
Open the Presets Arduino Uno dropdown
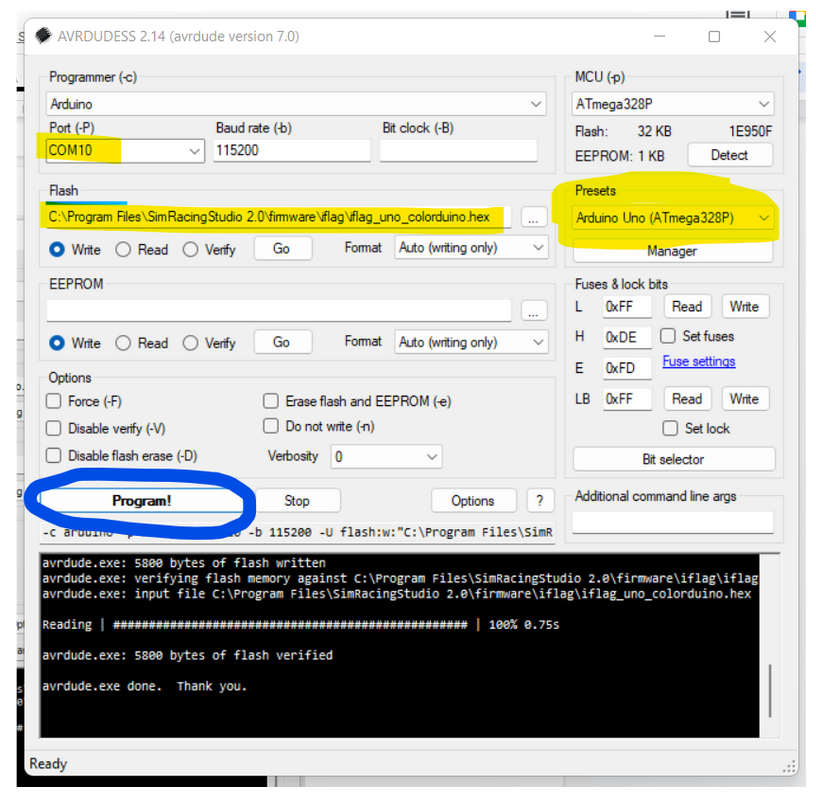tap(672, 218)
